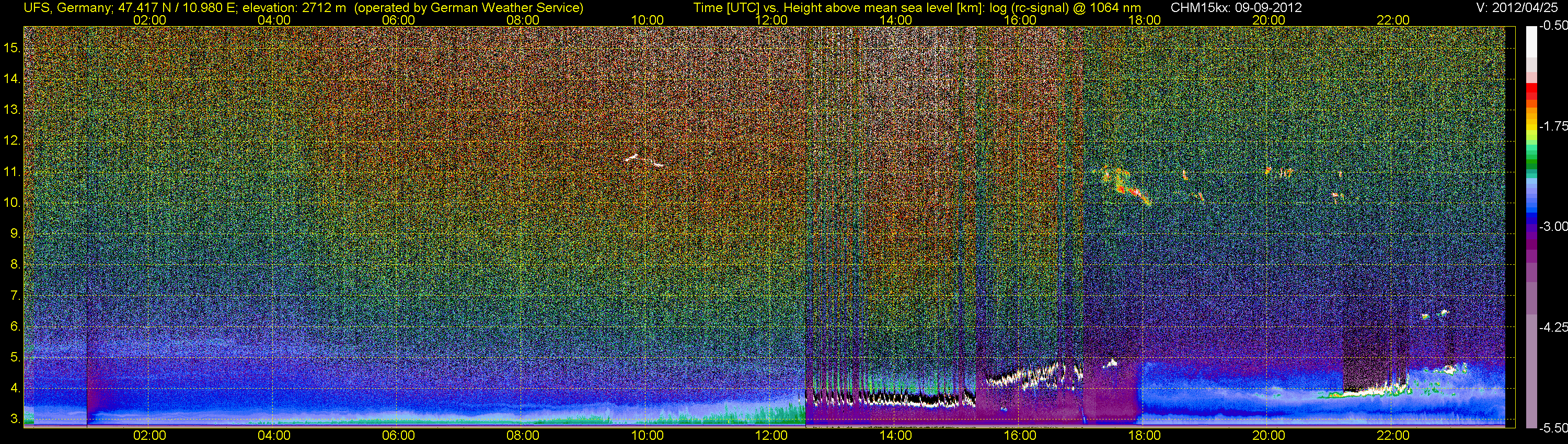Click the color scale value "-0.50"
Screen dimensions: 1568x444
(1553, 26)
